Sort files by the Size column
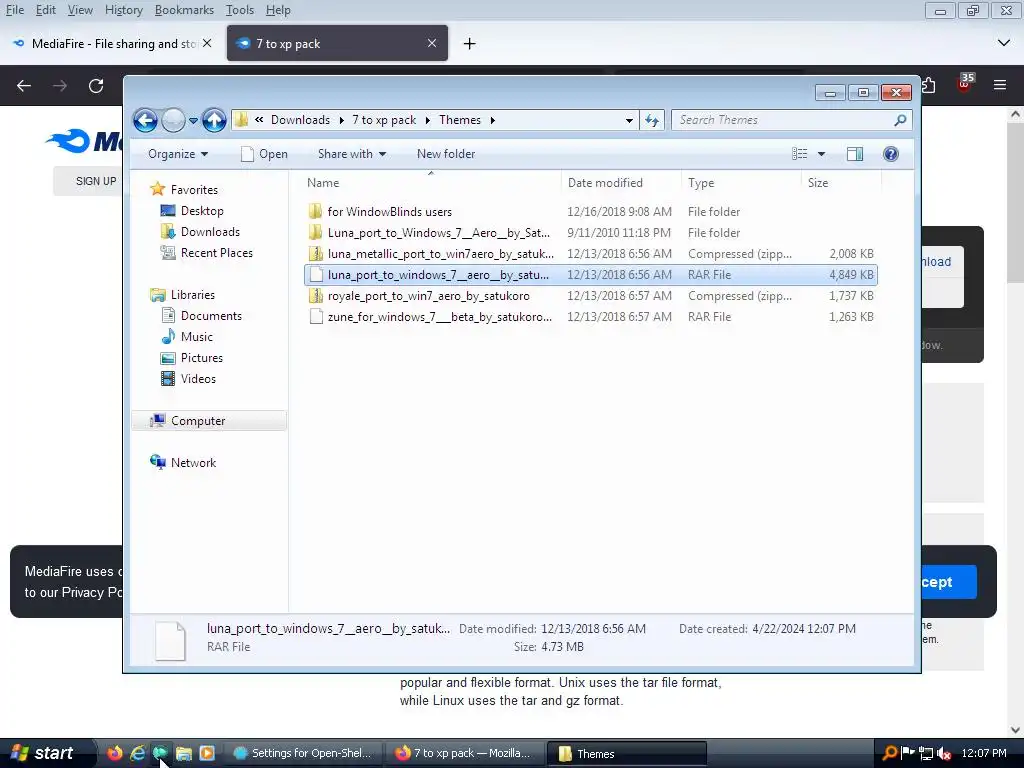 click(x=841, y=183)
